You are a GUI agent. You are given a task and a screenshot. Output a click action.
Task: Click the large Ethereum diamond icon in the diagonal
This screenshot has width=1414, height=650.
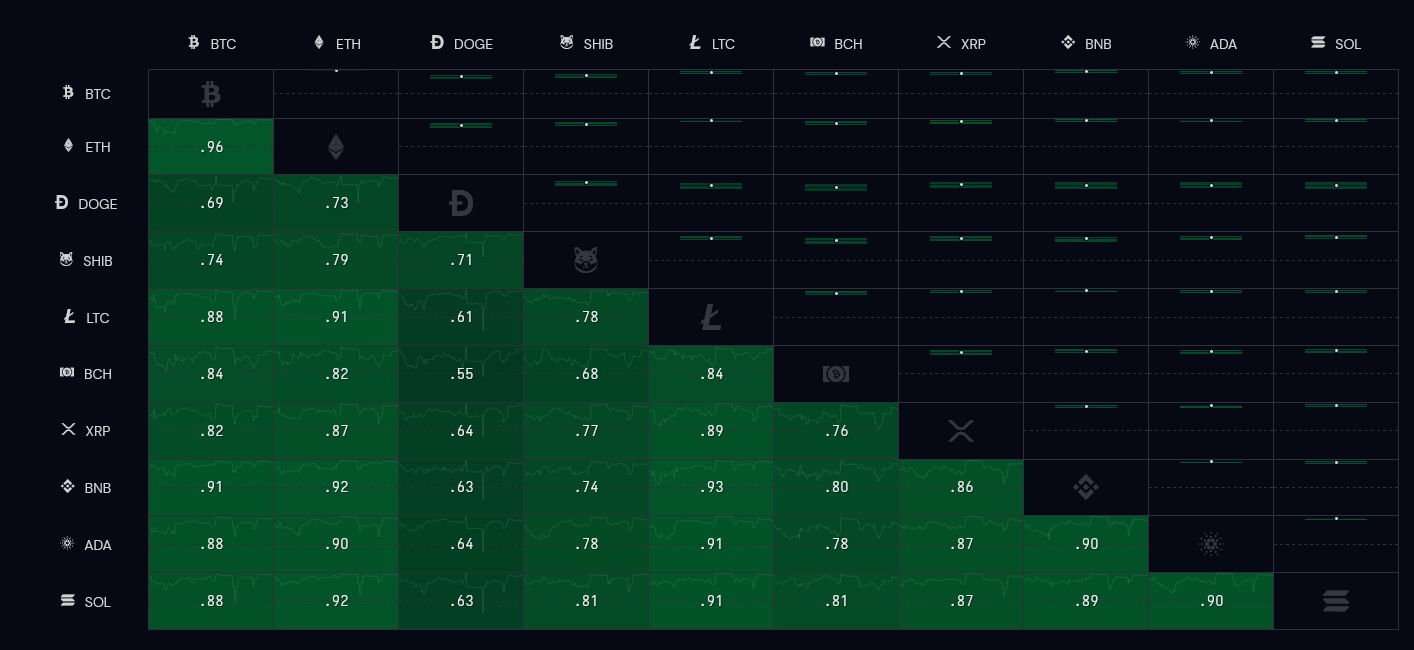point(336,147)
